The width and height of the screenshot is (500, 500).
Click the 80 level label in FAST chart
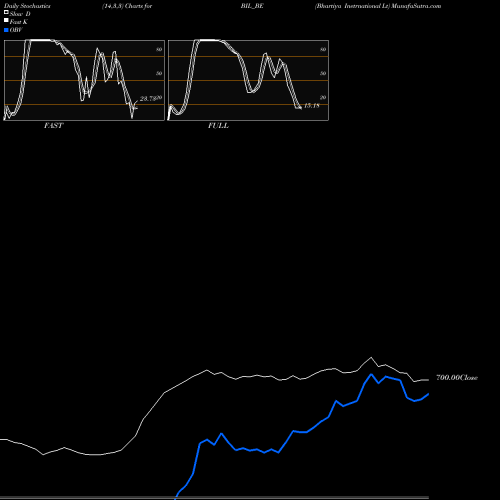pos(159,49)
